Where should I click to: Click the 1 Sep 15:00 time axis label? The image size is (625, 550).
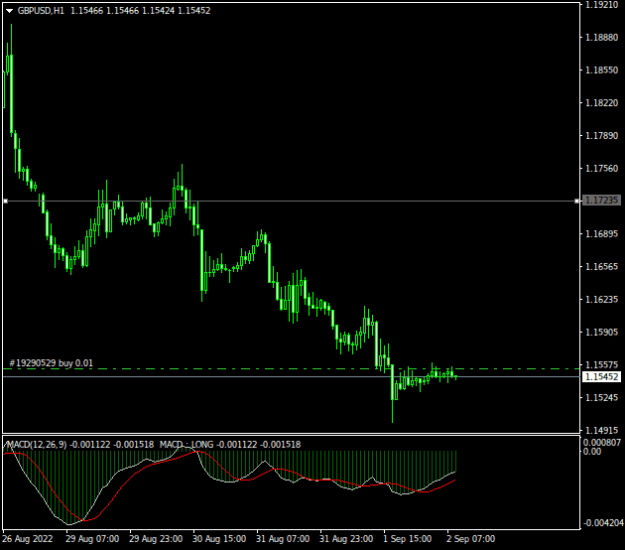click(407, 539)
